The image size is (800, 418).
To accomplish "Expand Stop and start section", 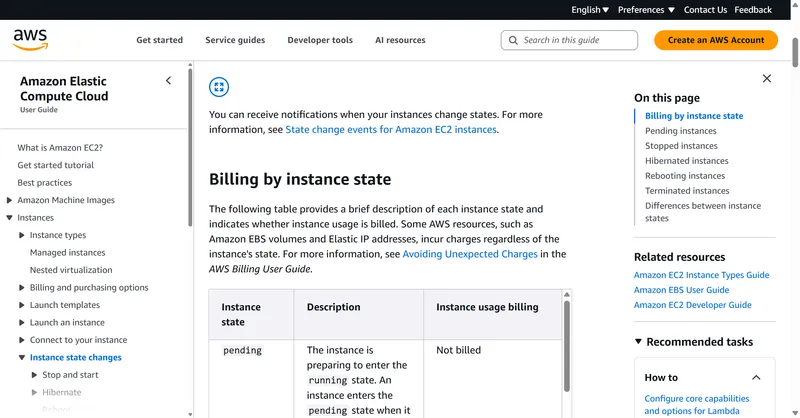I will (34, 375).
